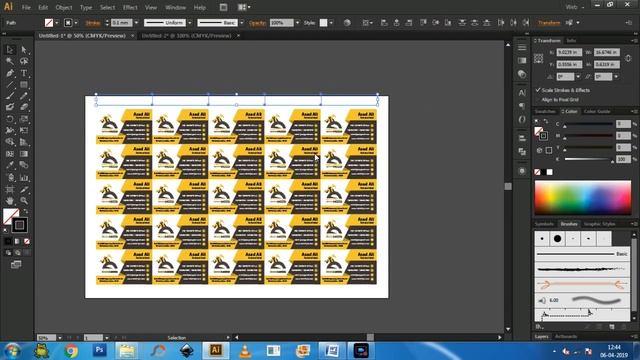
Task: Open the File menu
Action: (x=26, y=7)
